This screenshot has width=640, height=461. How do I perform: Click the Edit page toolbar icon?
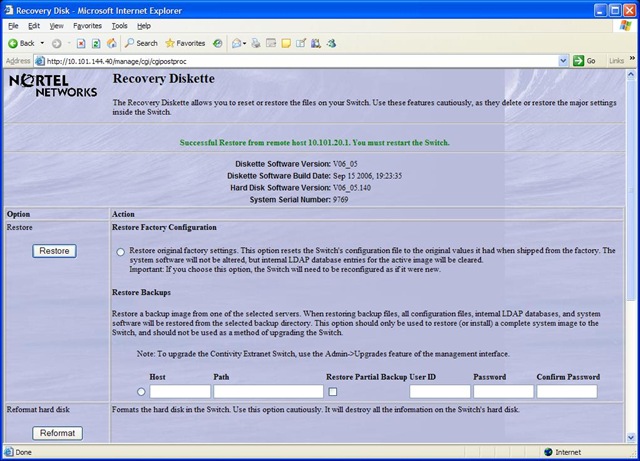pos(271,43)
